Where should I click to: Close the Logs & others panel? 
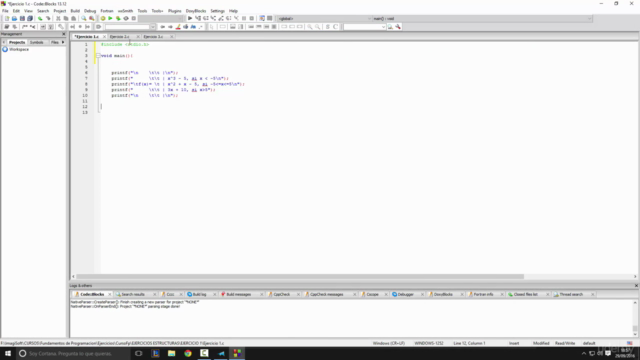pos(636,286)
